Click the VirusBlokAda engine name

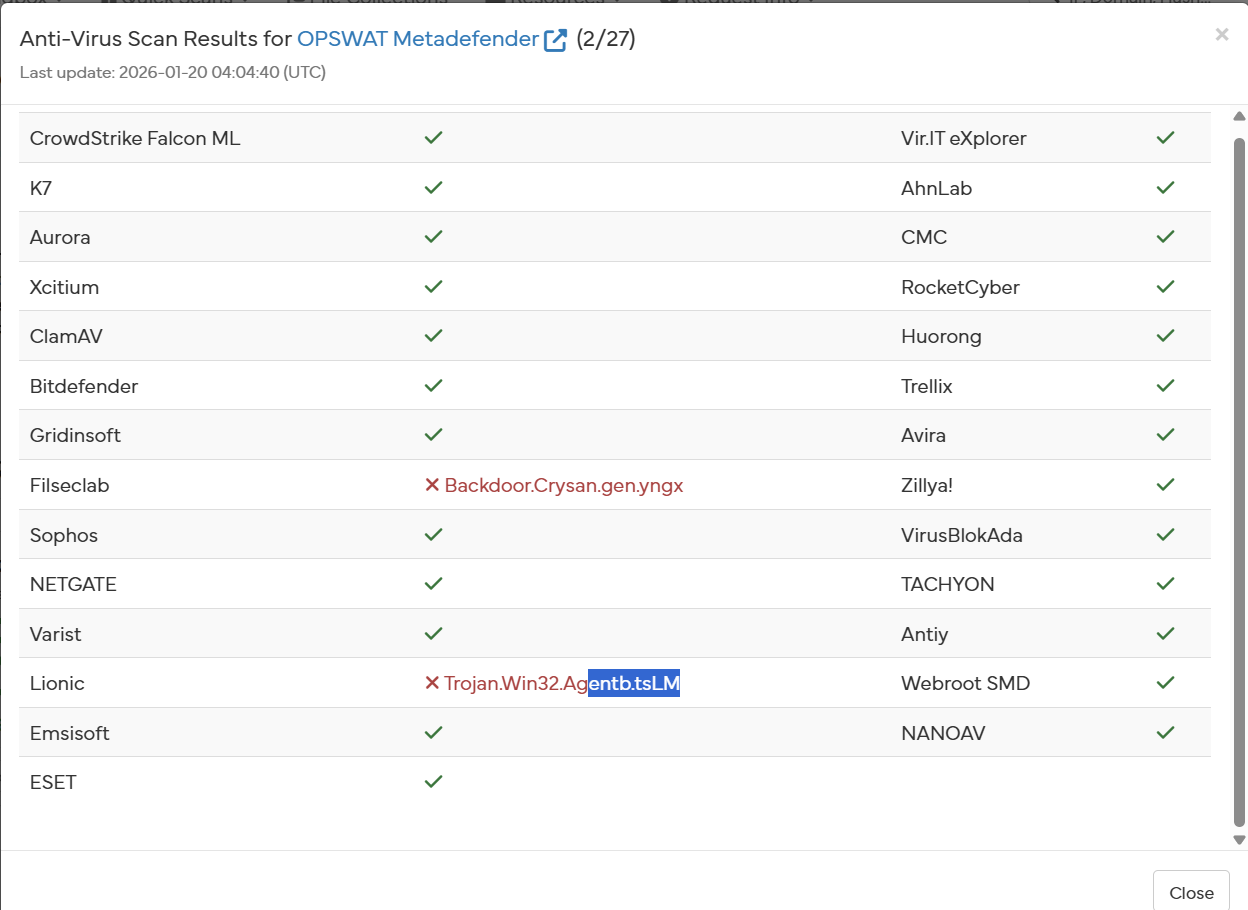tap(962, 535)
